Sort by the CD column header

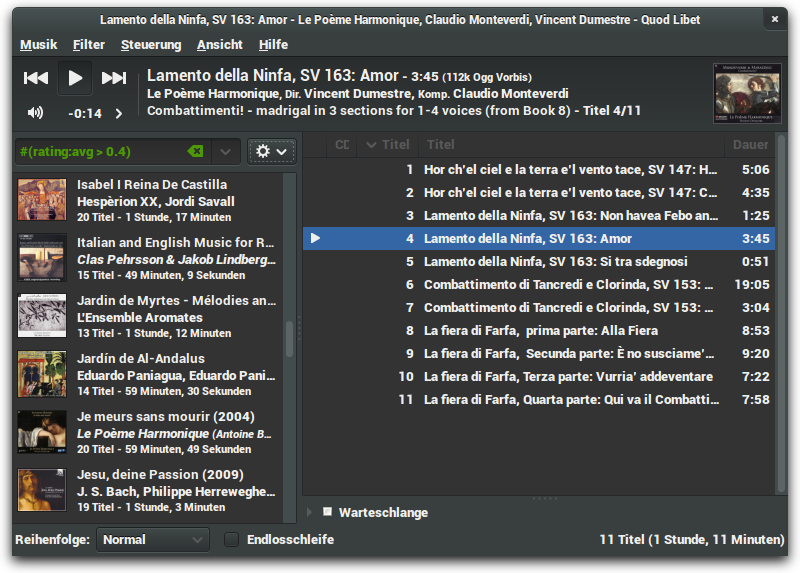(342, 145)
